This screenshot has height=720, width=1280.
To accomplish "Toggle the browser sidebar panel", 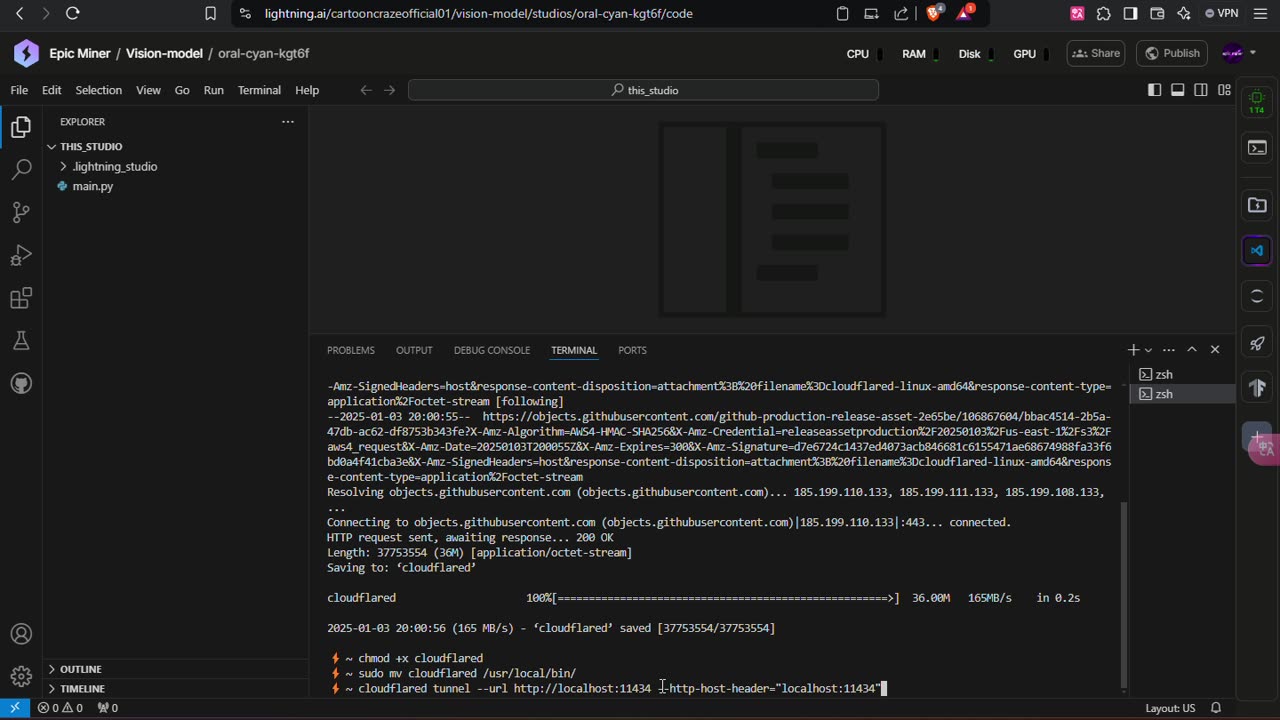I will click(1130, 13).
